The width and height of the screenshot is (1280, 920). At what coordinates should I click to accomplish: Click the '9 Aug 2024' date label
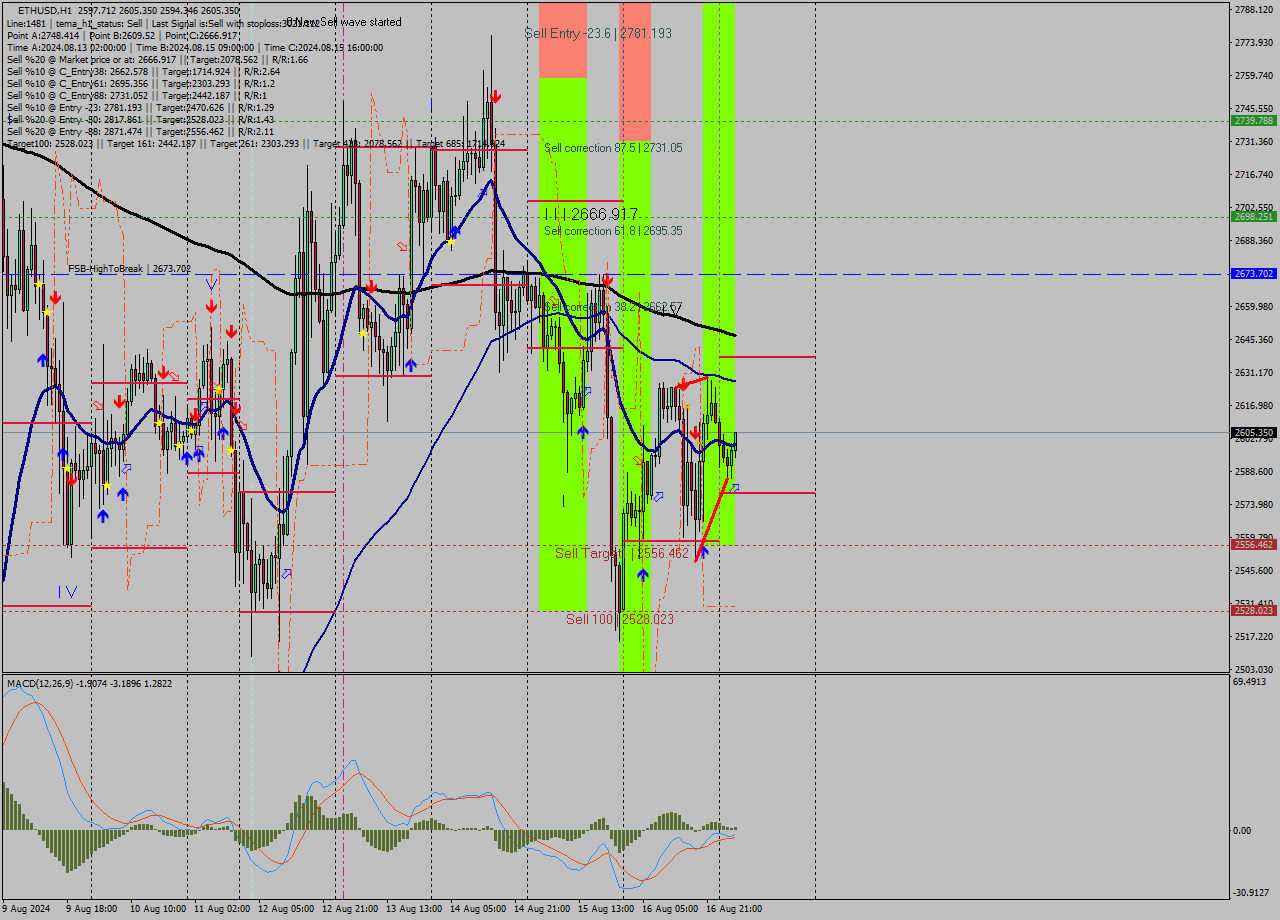tap(26, 909)
